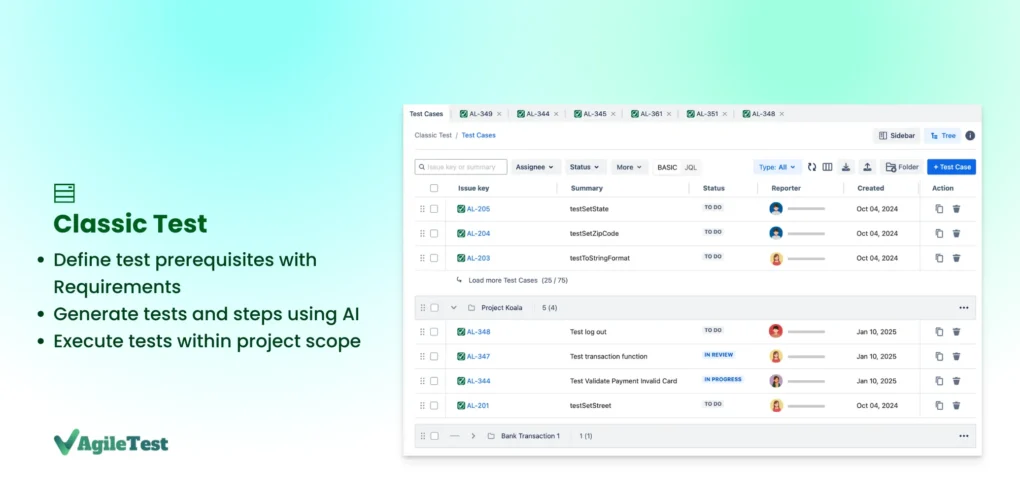
Task: Open more options for Bank Transaction 1 folder
Action: (963, 436)
